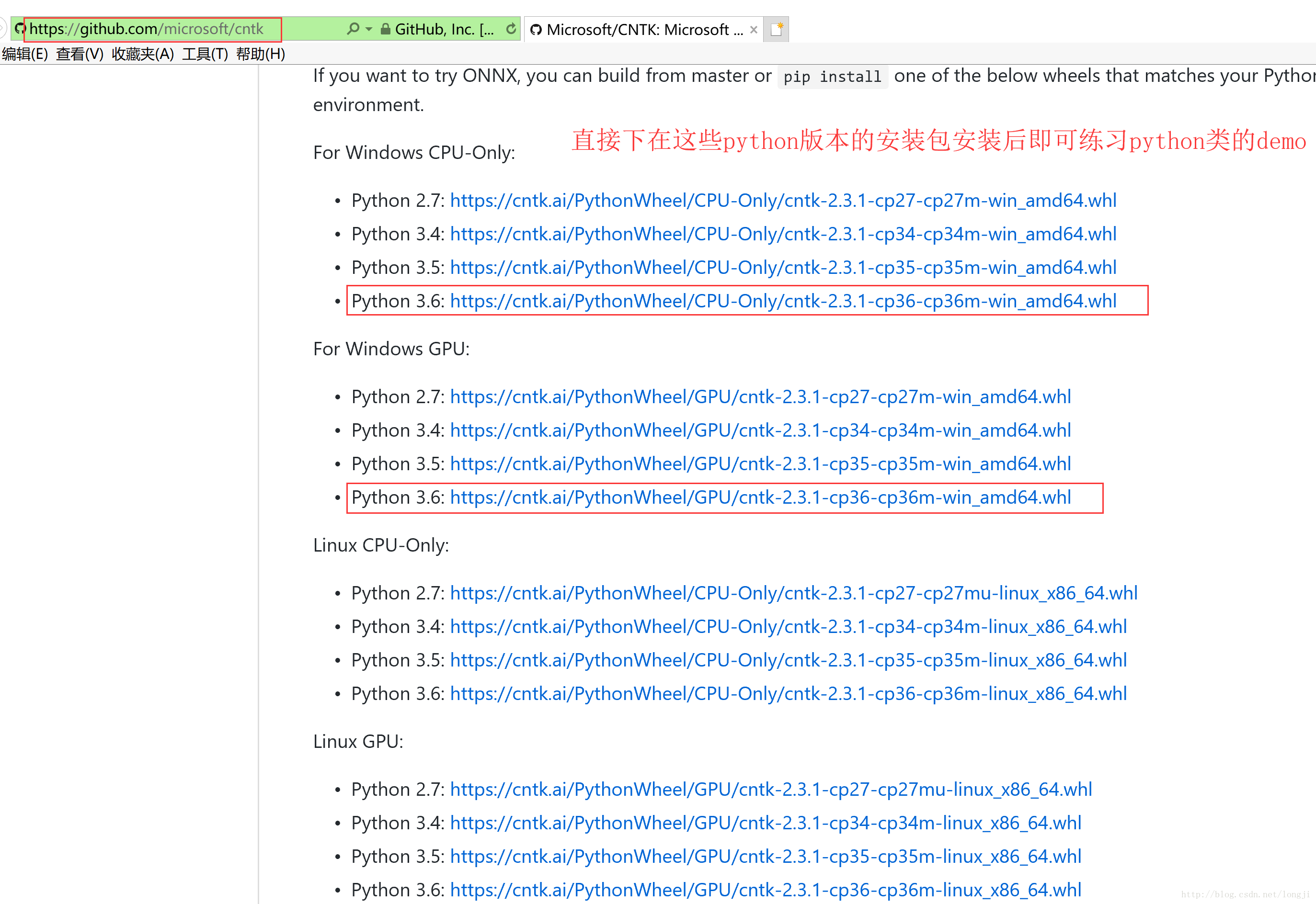Click the address bar search magnifier icon

click(353, 28)
